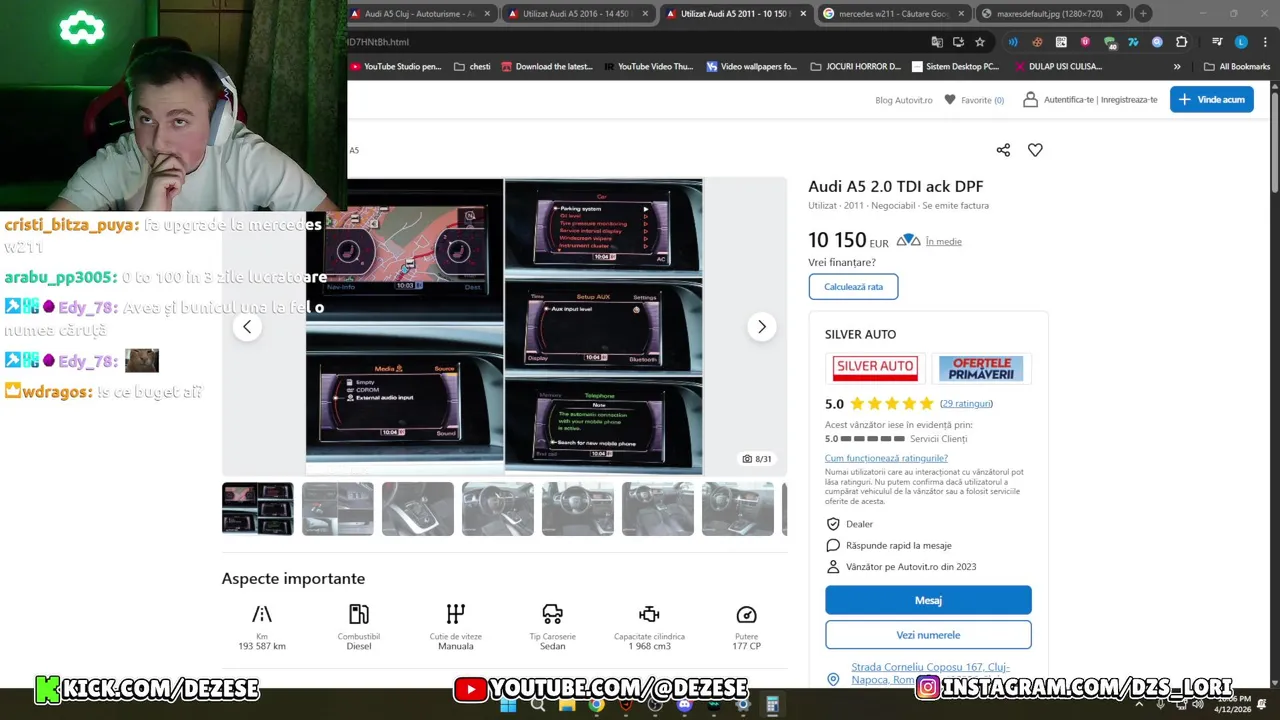The image size is (1280, 720).
Task: Open the SILVER AUTO dealer logo
Action: [x=875, y=367]
